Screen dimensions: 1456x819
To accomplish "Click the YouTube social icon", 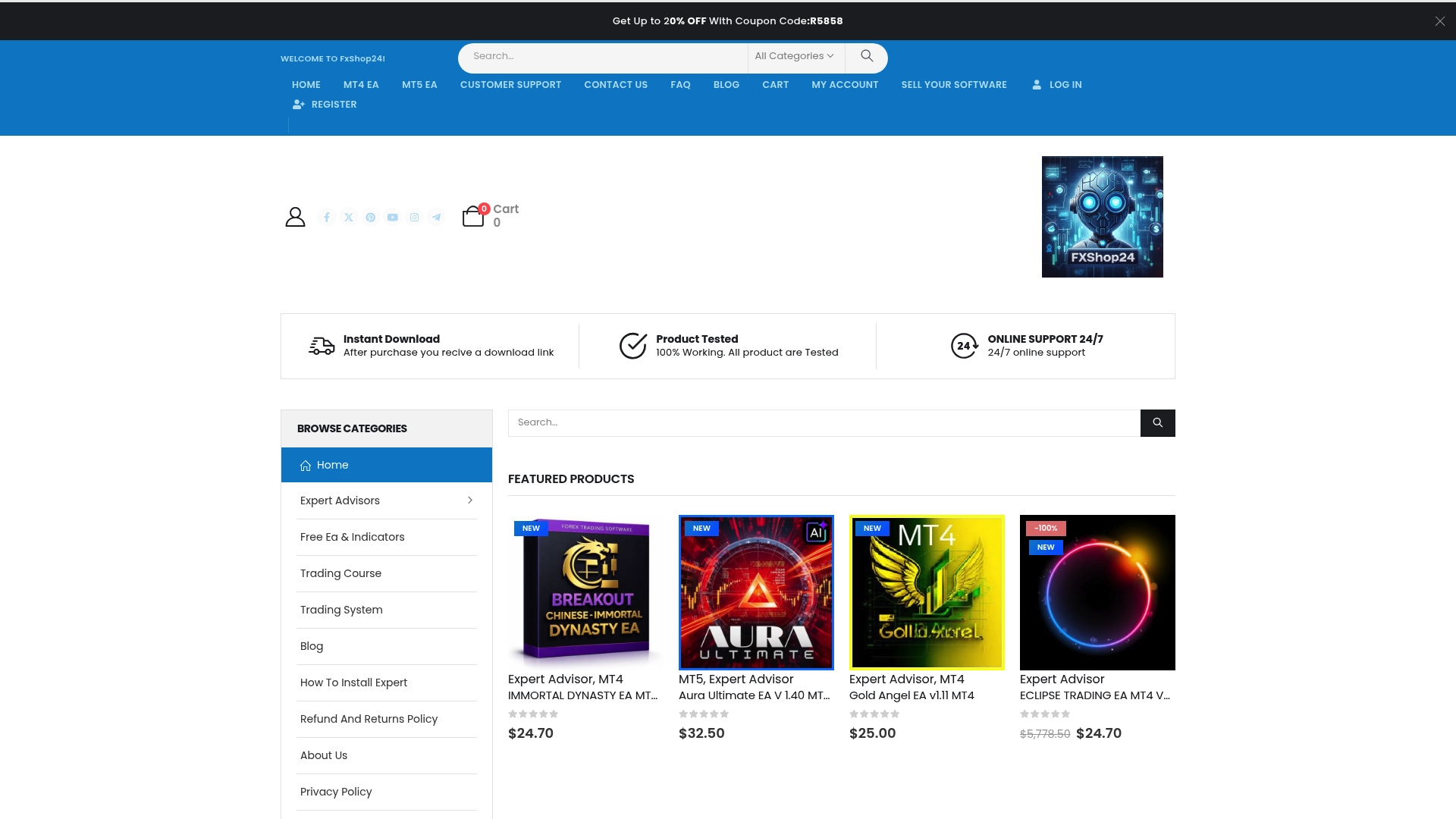I will [x=392, y=217].
